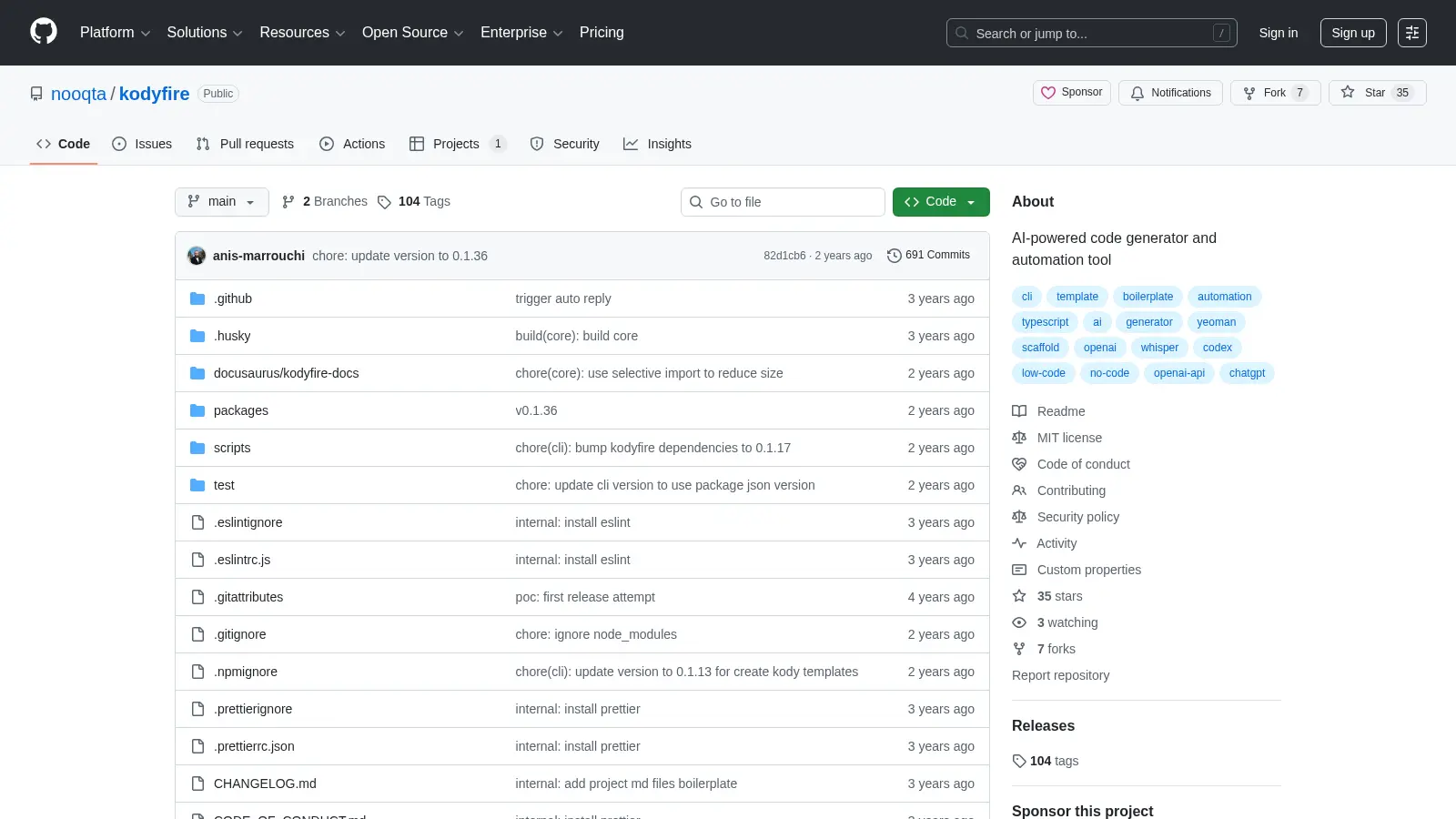Expand the Open Source menu
Image resolution: width=1456 pixels, height=819 pixels.
coord(413,33)
